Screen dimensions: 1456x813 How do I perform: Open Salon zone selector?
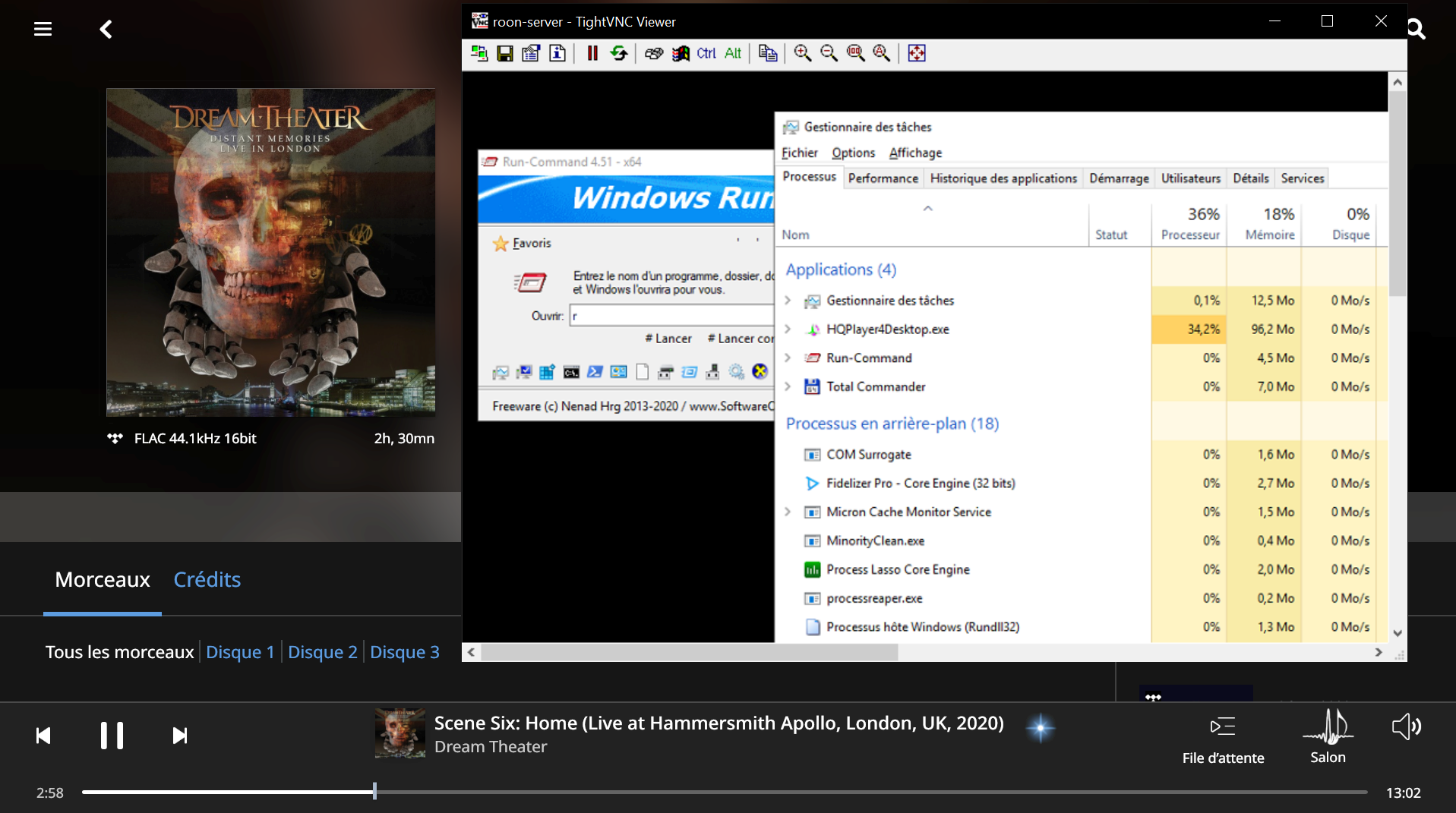click(1328, 738)
